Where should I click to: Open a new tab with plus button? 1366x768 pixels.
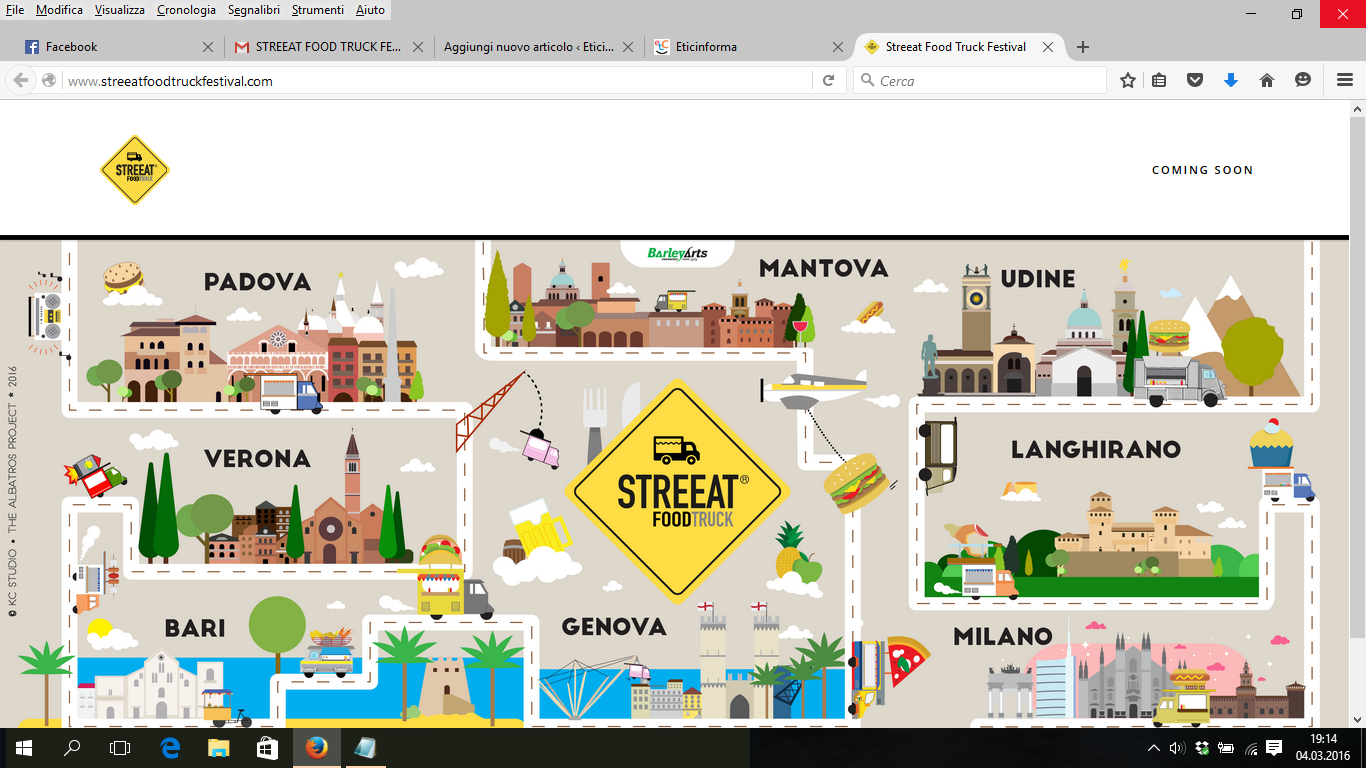[1082, 47]
